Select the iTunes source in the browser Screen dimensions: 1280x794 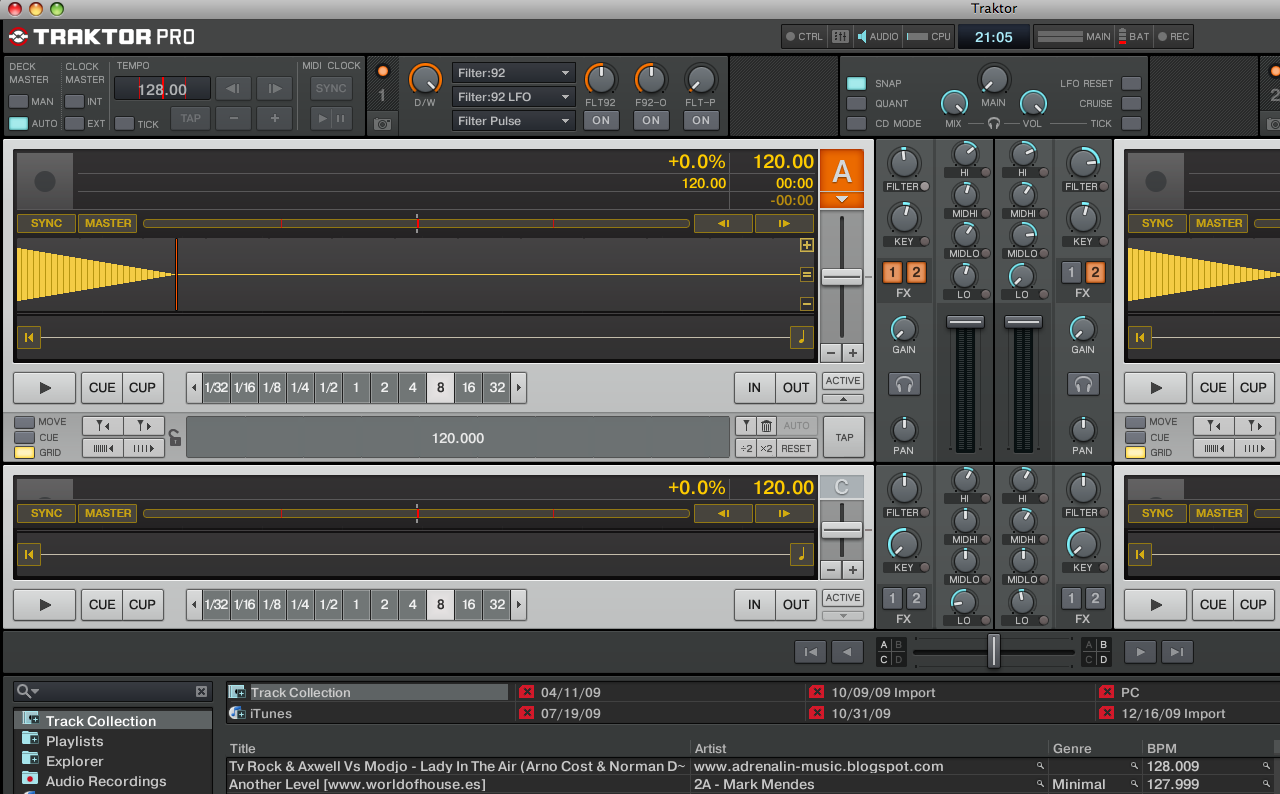tap(270, 714)
